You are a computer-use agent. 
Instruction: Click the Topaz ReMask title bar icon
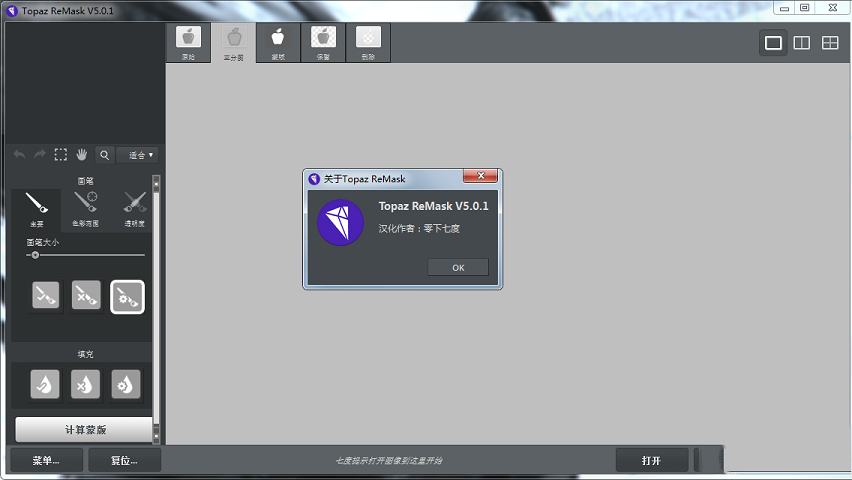[12, 11]
